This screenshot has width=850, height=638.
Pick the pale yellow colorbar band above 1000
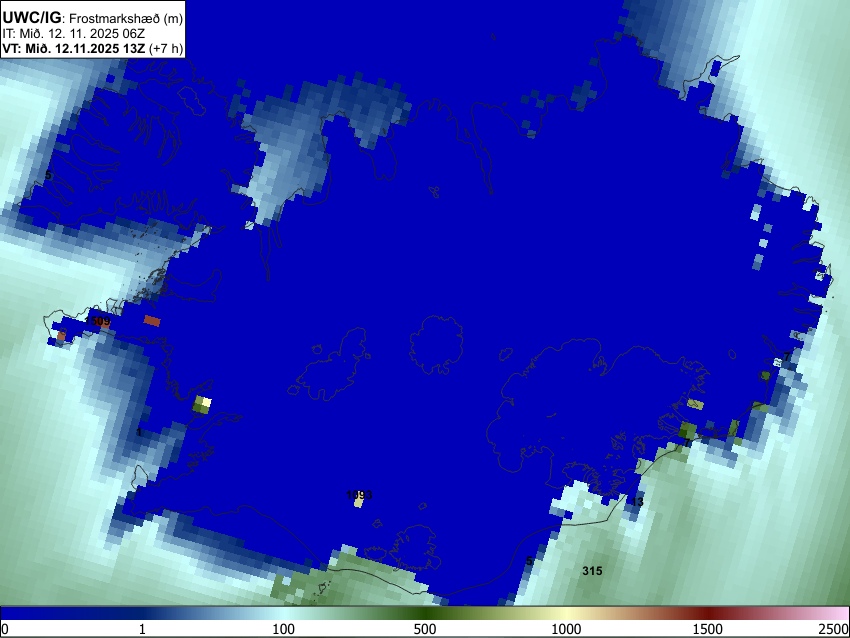[x=566, y=613]
